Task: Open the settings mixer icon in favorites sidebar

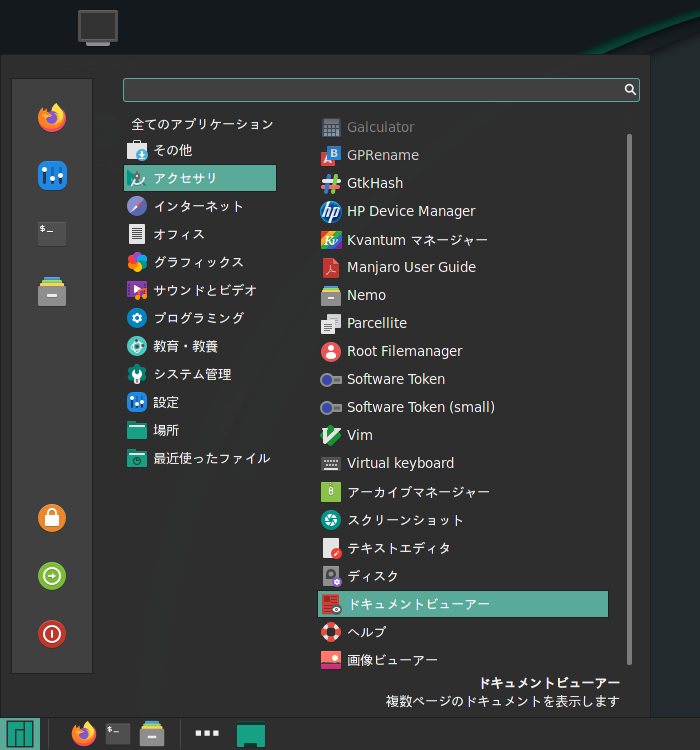Action: click(x=52, y=176)
